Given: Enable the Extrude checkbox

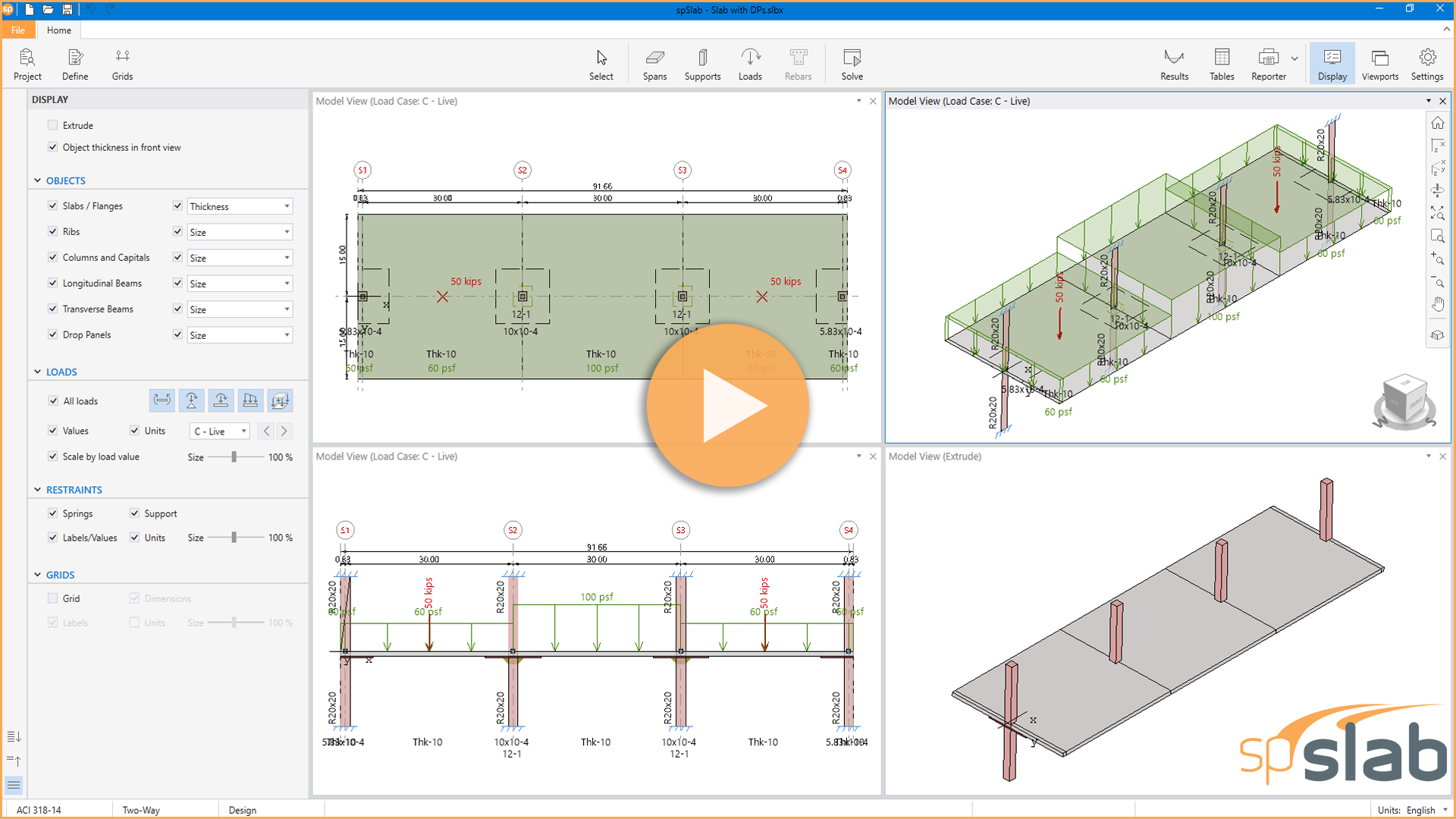Looking at the screenshot, I should pos(52,125).
